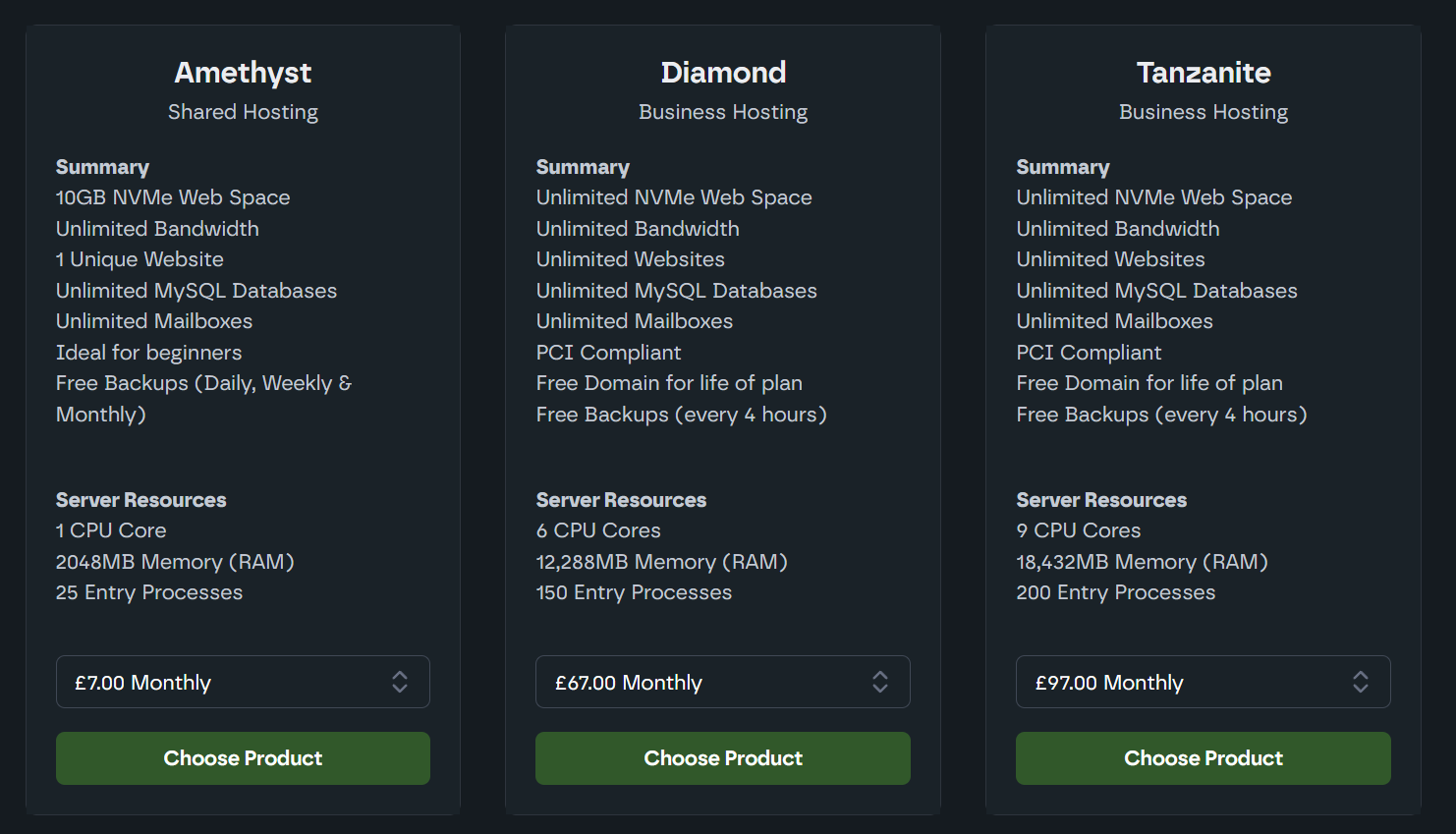Click the 10GB NVMe Web Space feature

coord(173,197)
